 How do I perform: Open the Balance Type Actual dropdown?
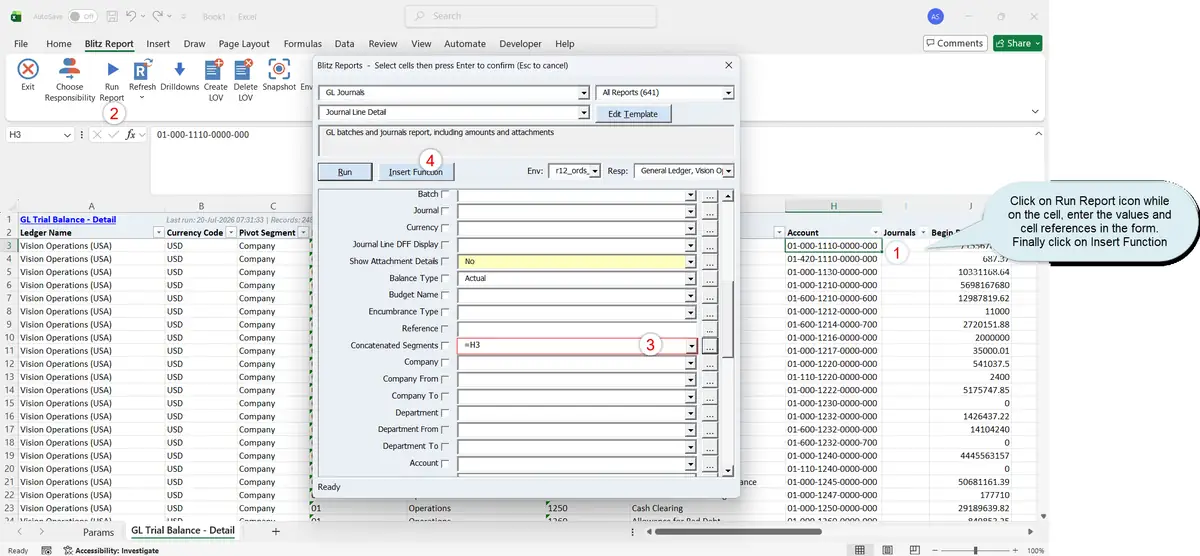[690, 279]
